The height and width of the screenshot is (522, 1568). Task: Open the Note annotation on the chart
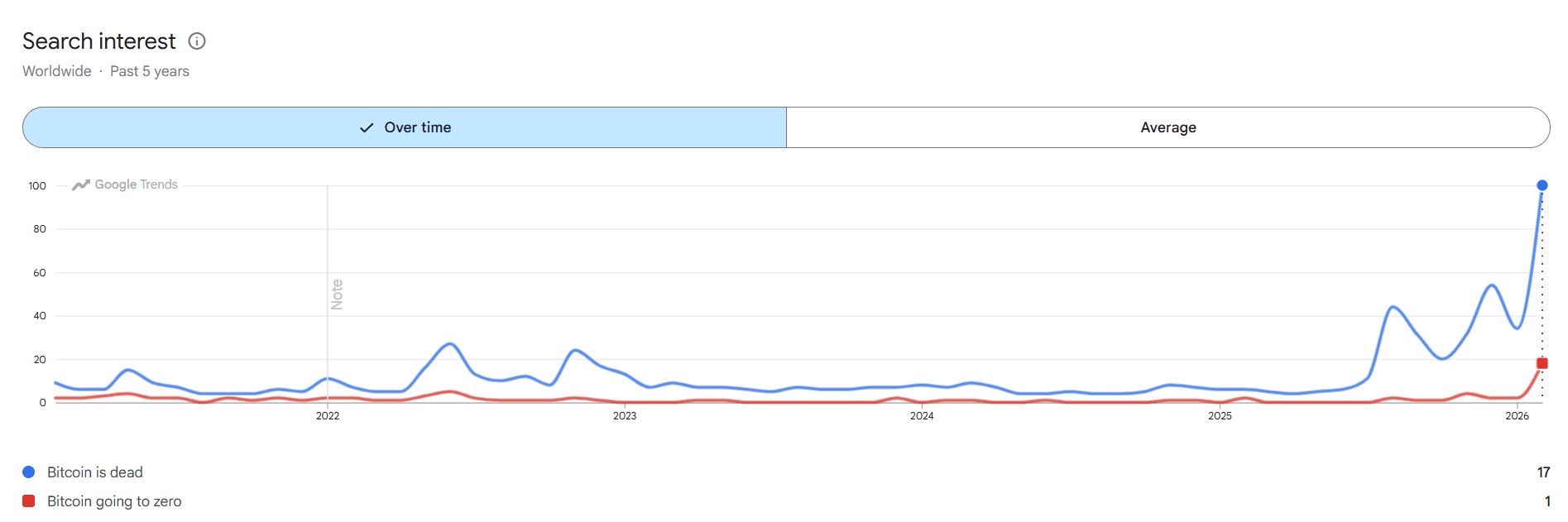[338, 293]
